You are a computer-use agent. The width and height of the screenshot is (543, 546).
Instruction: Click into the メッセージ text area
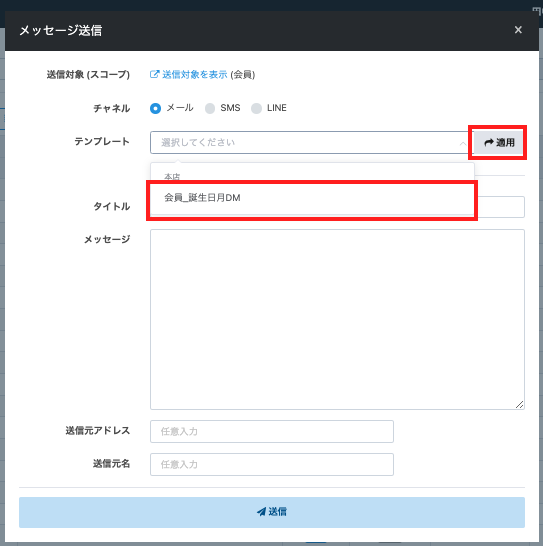337,319
